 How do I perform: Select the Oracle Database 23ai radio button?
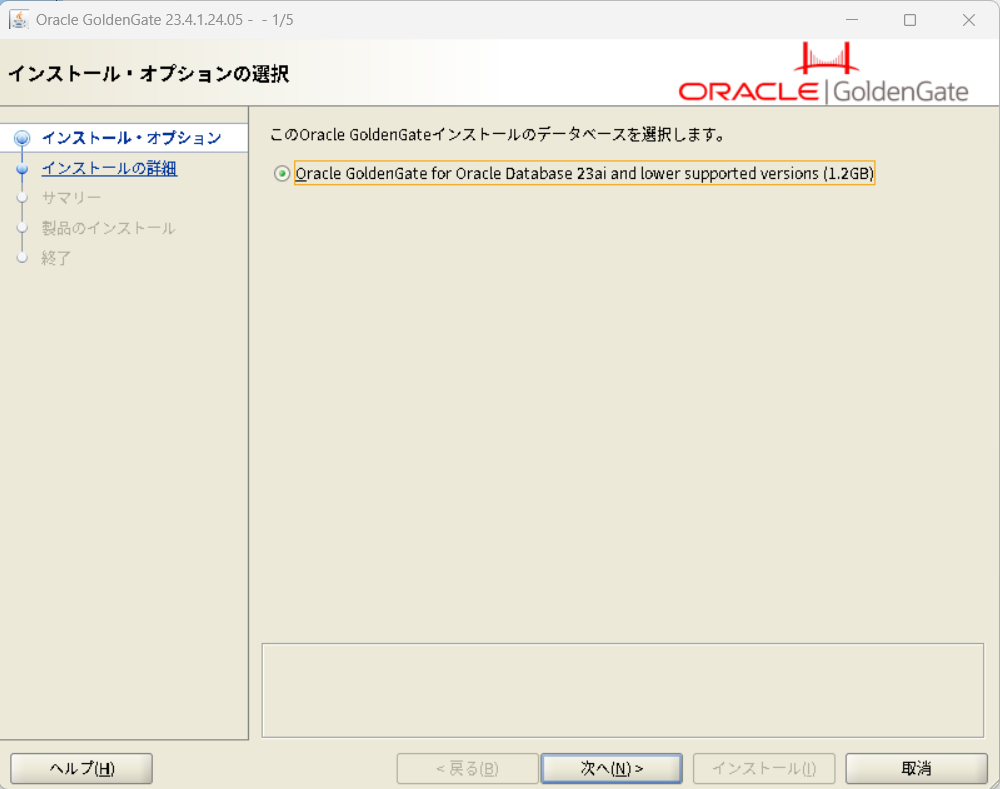click(281, 173)
